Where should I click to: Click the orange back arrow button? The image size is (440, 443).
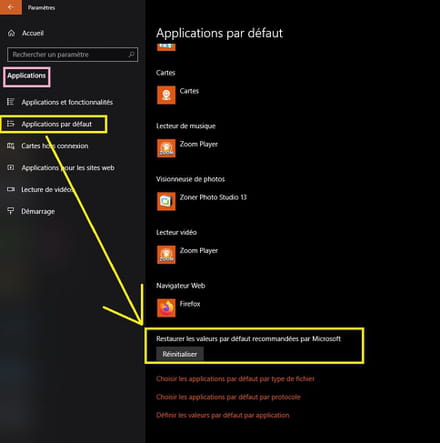(11, 7)
